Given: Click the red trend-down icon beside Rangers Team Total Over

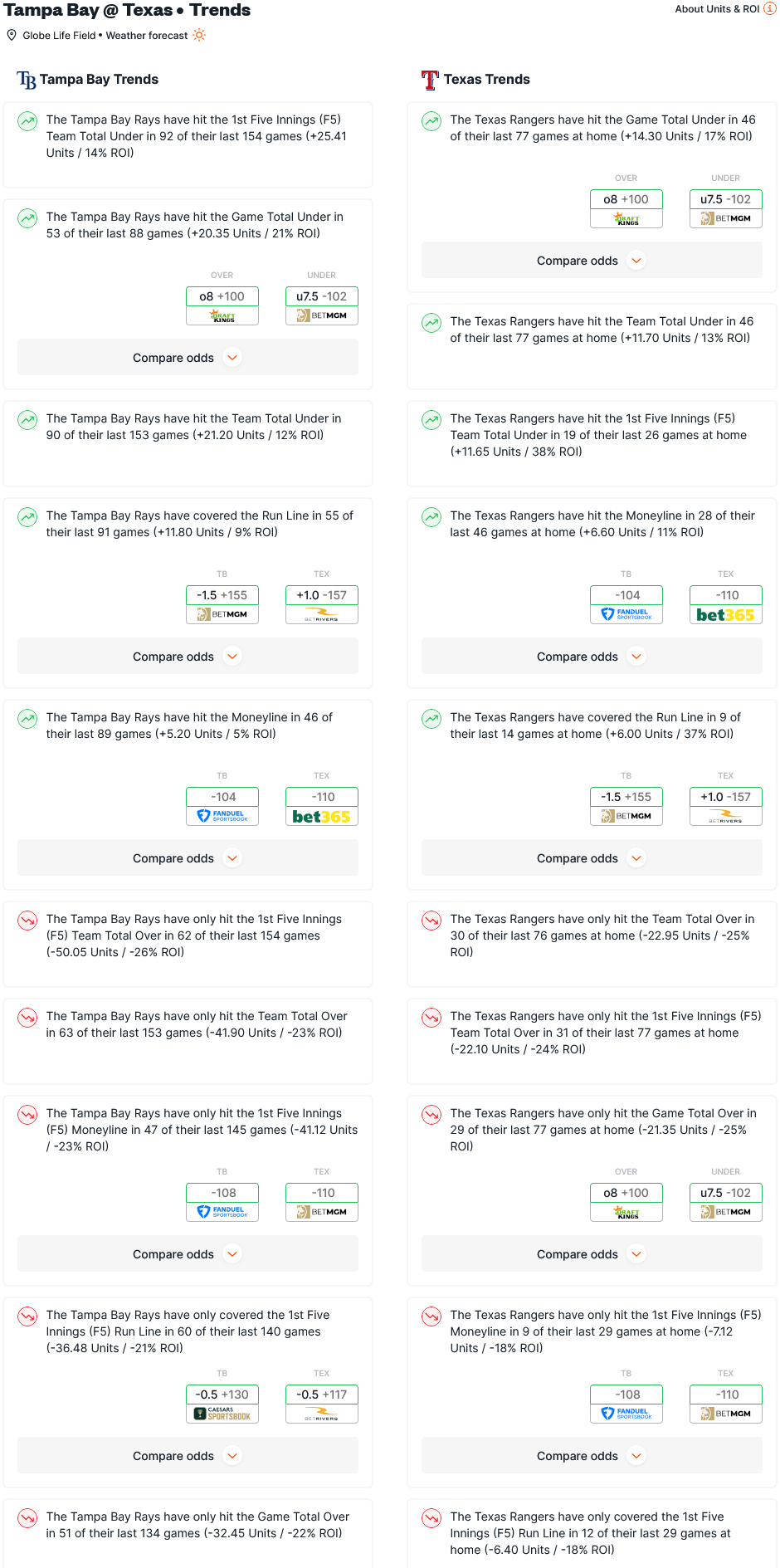Looking at the screenshot, I should point(431,921).
